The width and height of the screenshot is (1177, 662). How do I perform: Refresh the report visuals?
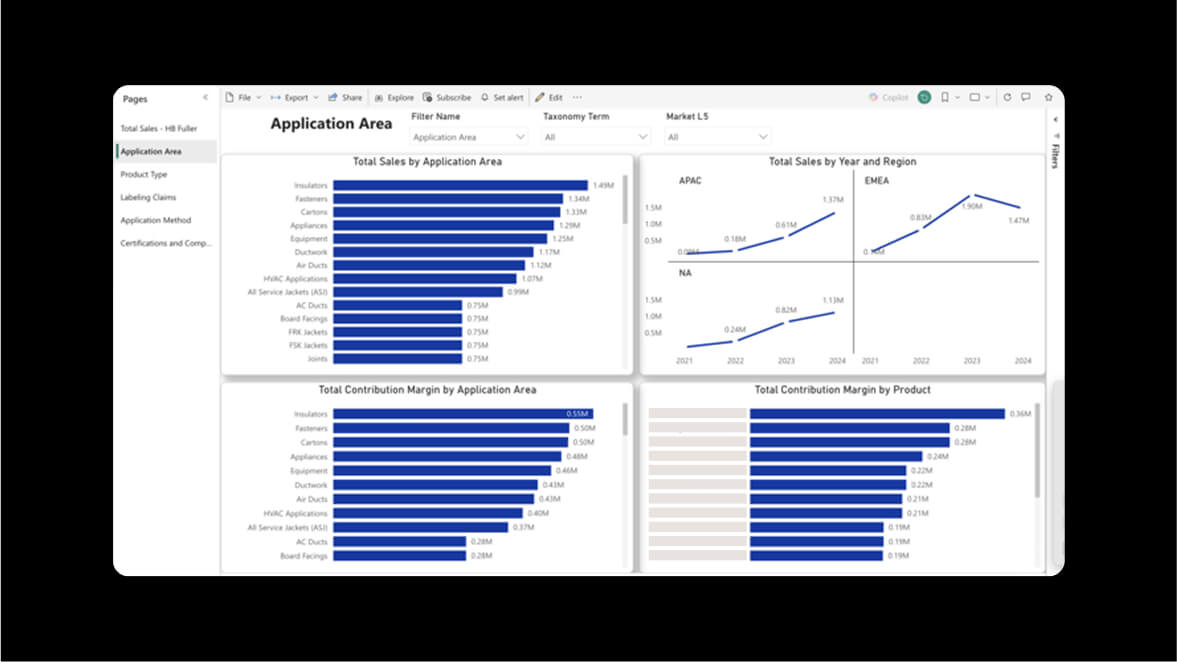(x=1007, y=98)
